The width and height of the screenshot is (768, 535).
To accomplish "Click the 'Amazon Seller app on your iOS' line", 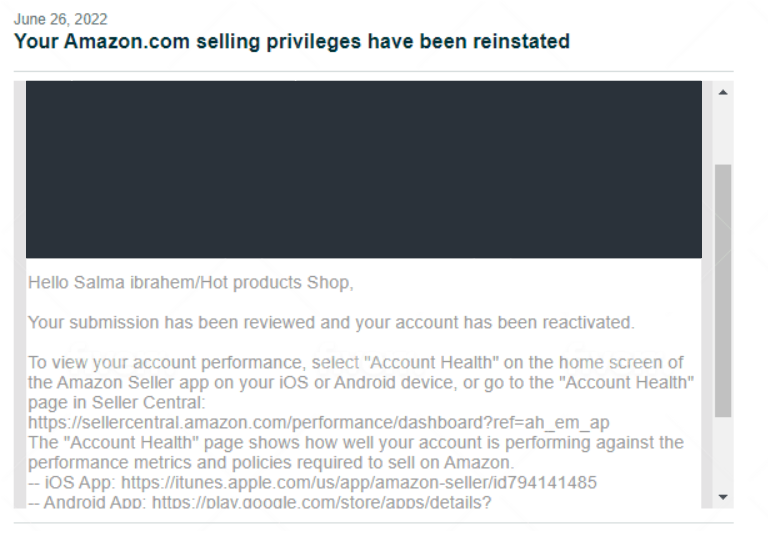I will (361, 382).
